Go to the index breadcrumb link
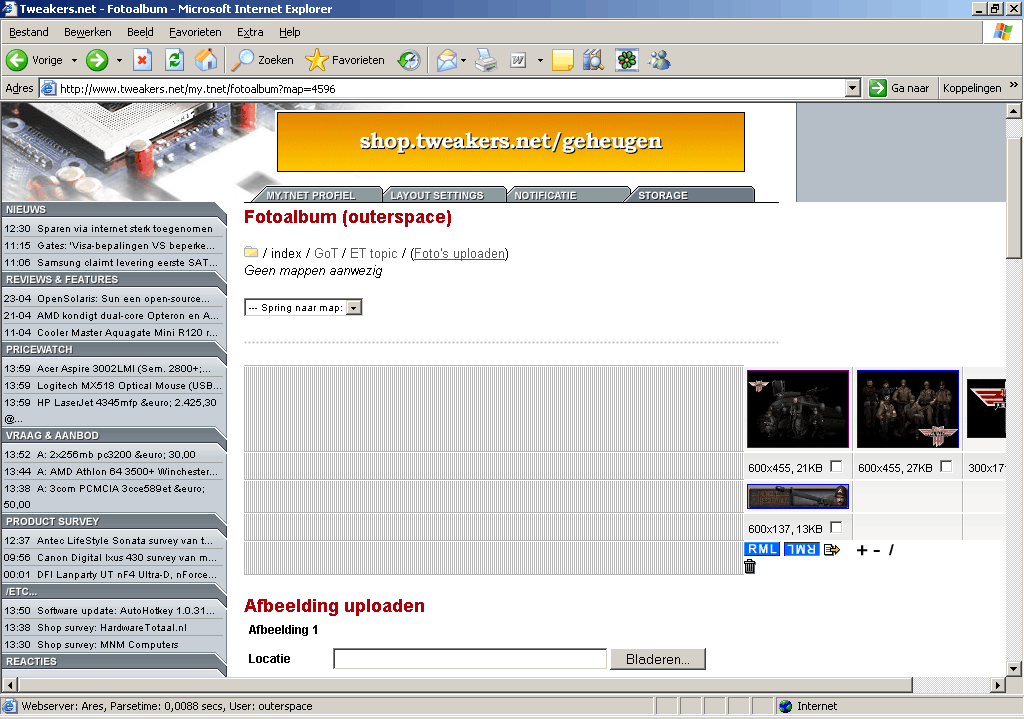 (286, 253)
